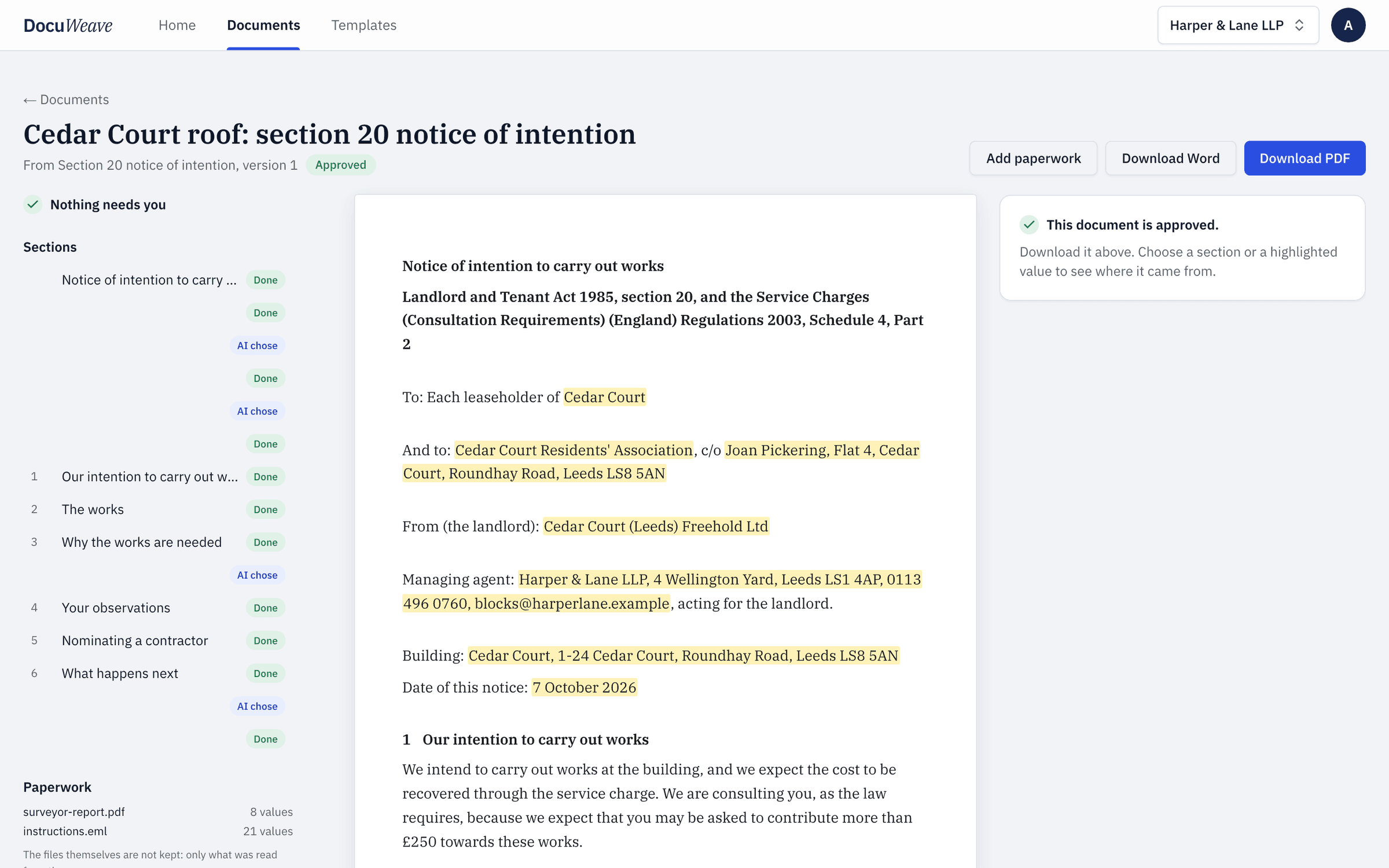Open surveyor-report.pdf in Paperwork
Screen dimensions: 1389x868
[74, 812]
